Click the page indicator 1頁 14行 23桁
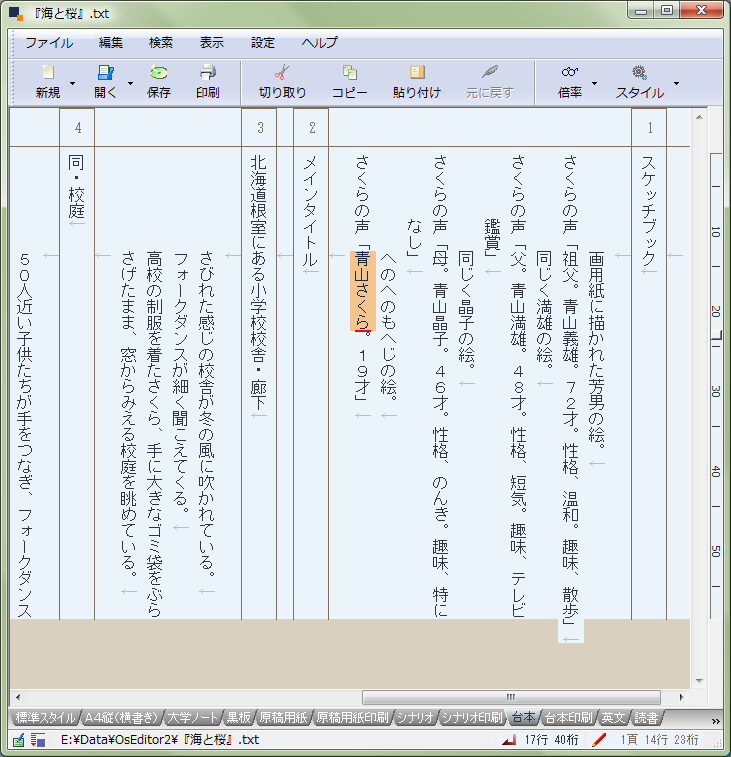 tap(659, 740)
